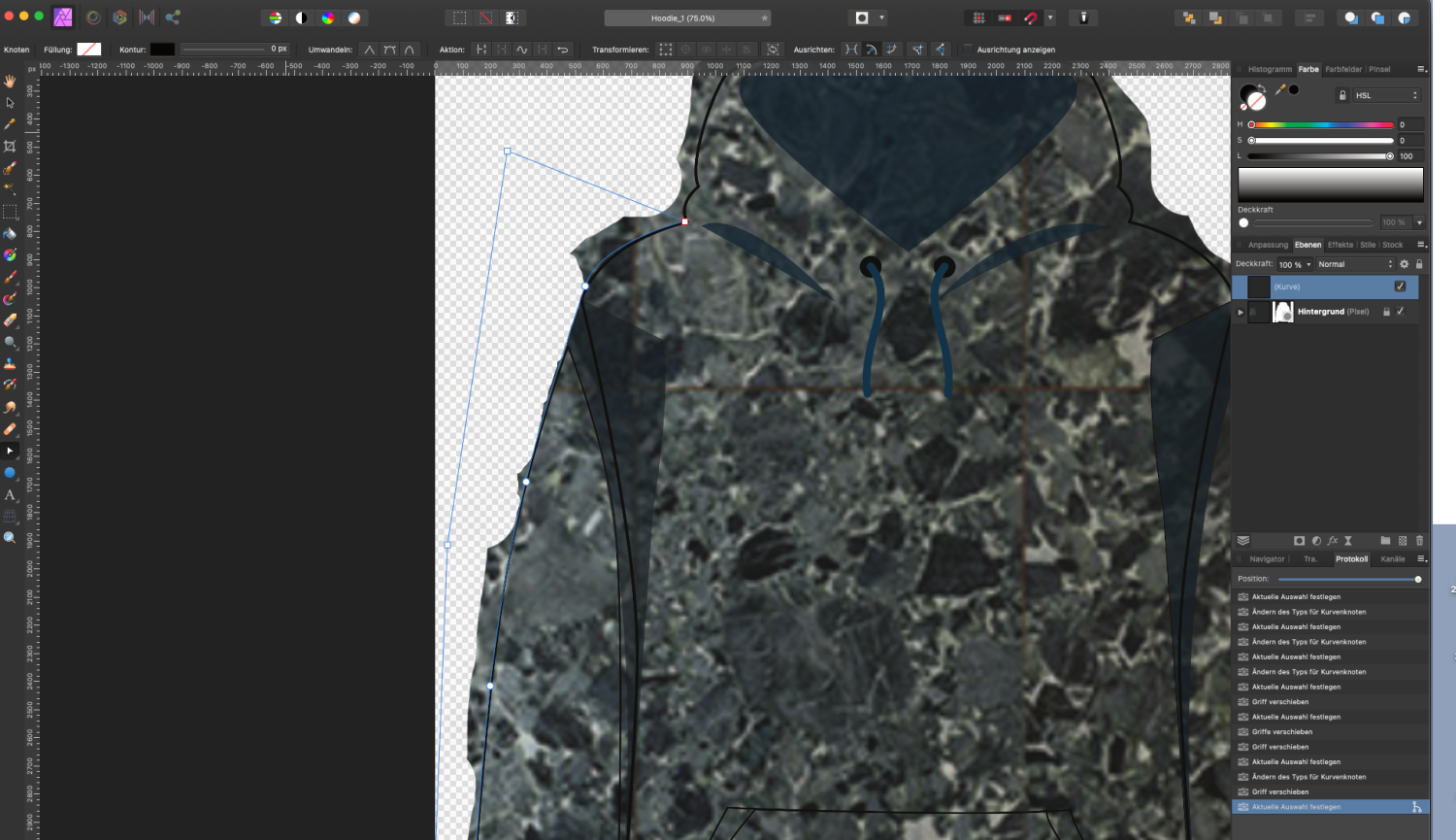Hide the Kurve layer via its checkbox
This screenshot has height=840, width=1456.
click(x=1400, y=286)
